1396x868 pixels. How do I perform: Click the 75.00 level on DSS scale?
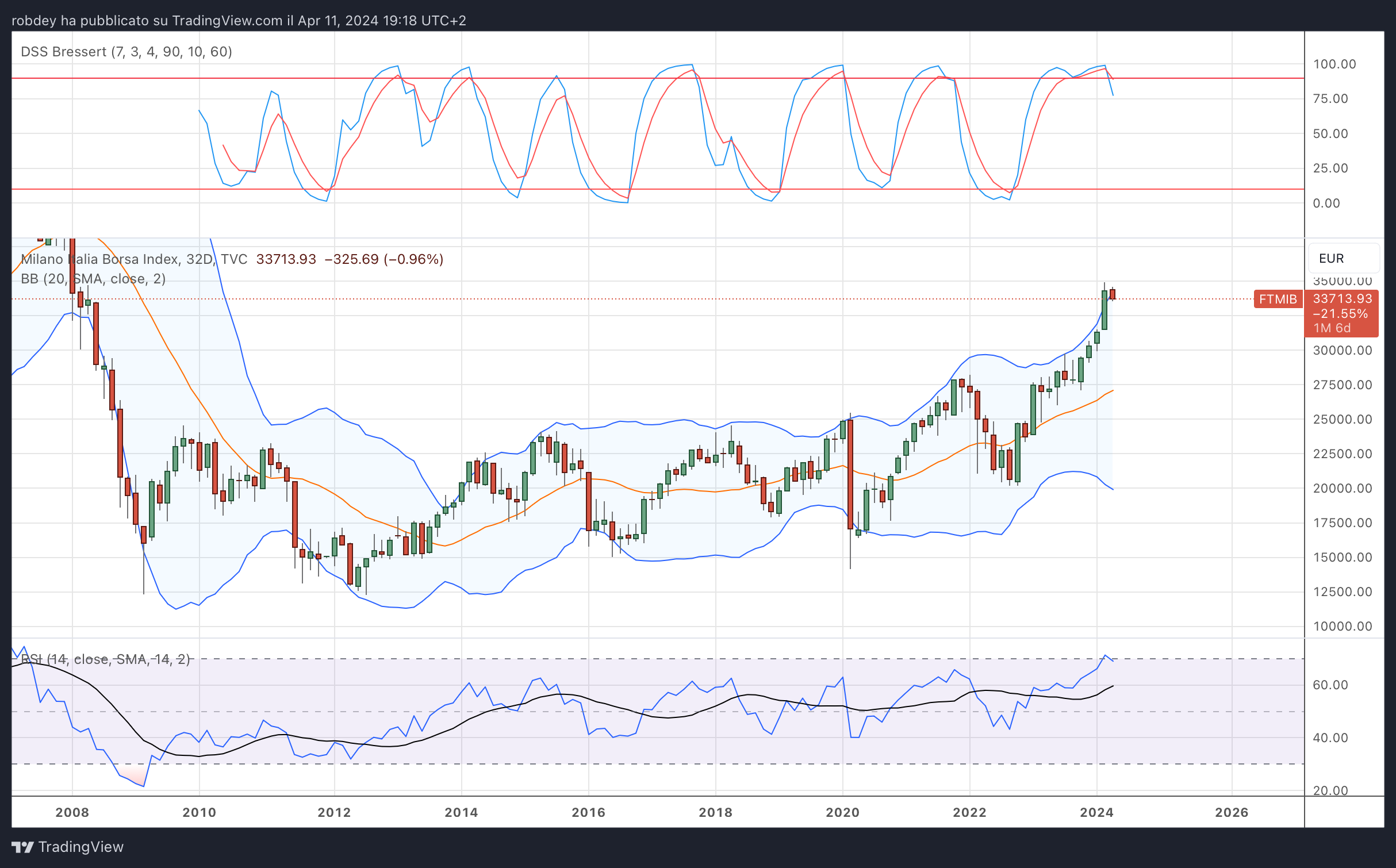tap(1330, 98)
